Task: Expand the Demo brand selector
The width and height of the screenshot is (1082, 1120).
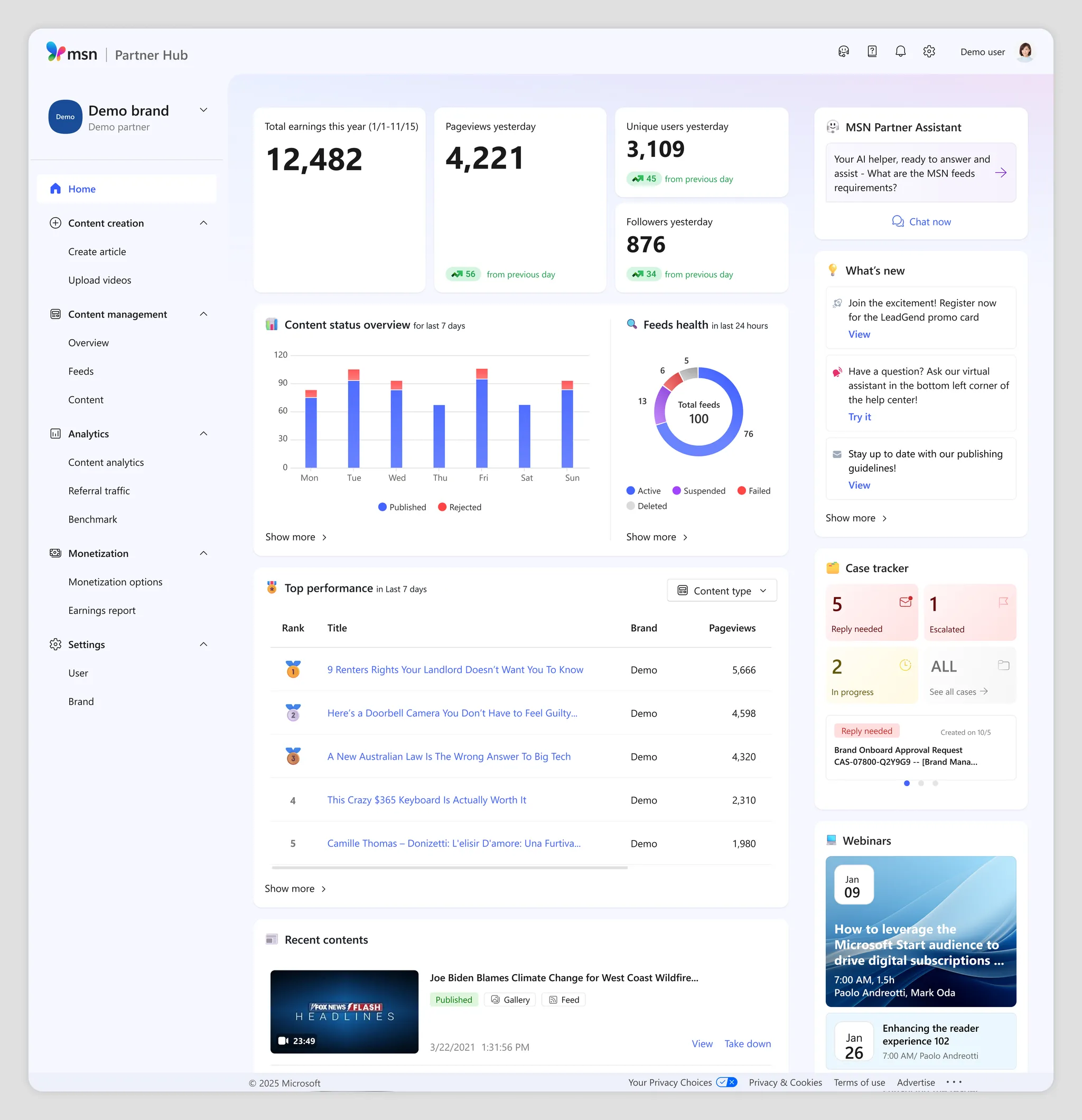Action: pos(203,110)
